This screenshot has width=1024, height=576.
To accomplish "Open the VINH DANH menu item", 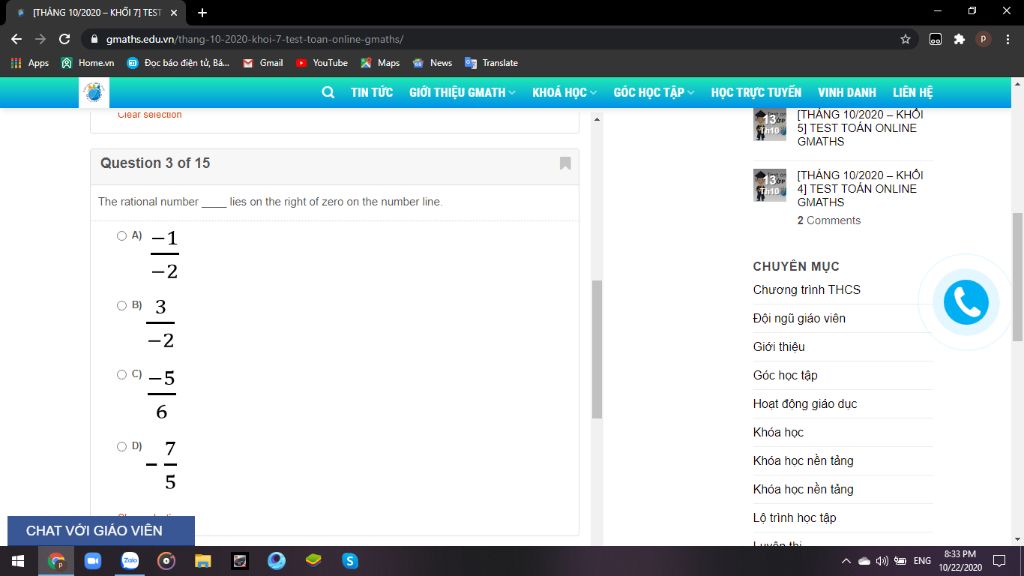I will coord(847,92).
